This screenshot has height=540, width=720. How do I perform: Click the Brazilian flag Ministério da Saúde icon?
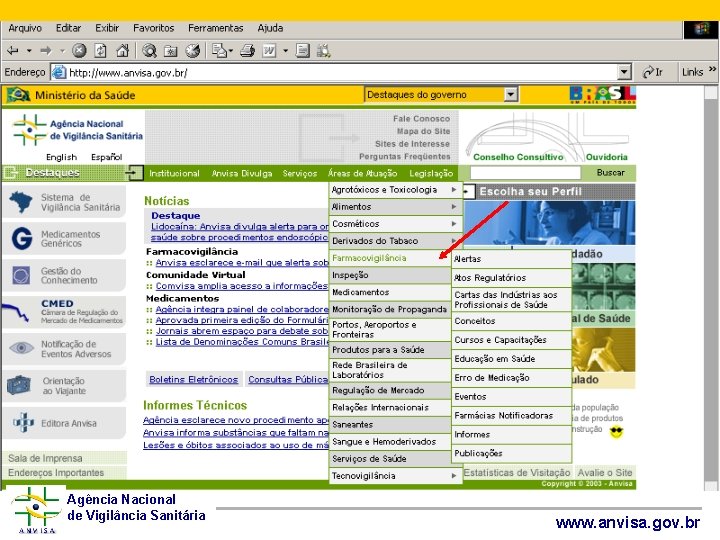coord(18,95)
